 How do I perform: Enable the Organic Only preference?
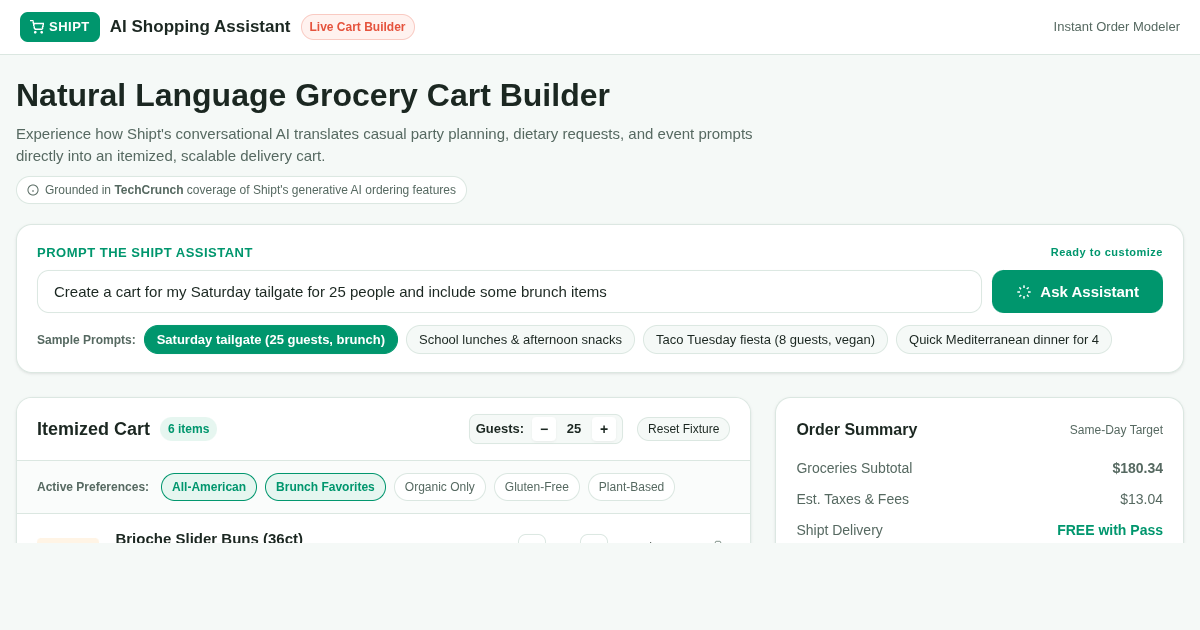[440, 487]
